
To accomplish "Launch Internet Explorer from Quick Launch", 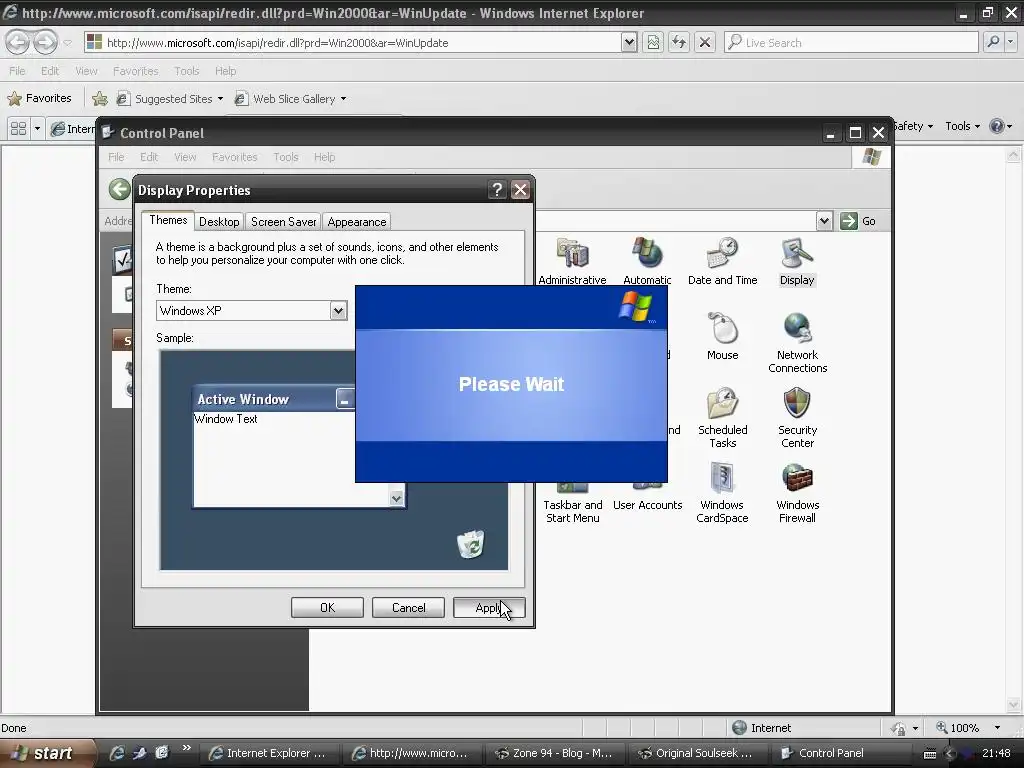I will pos(117,753).
